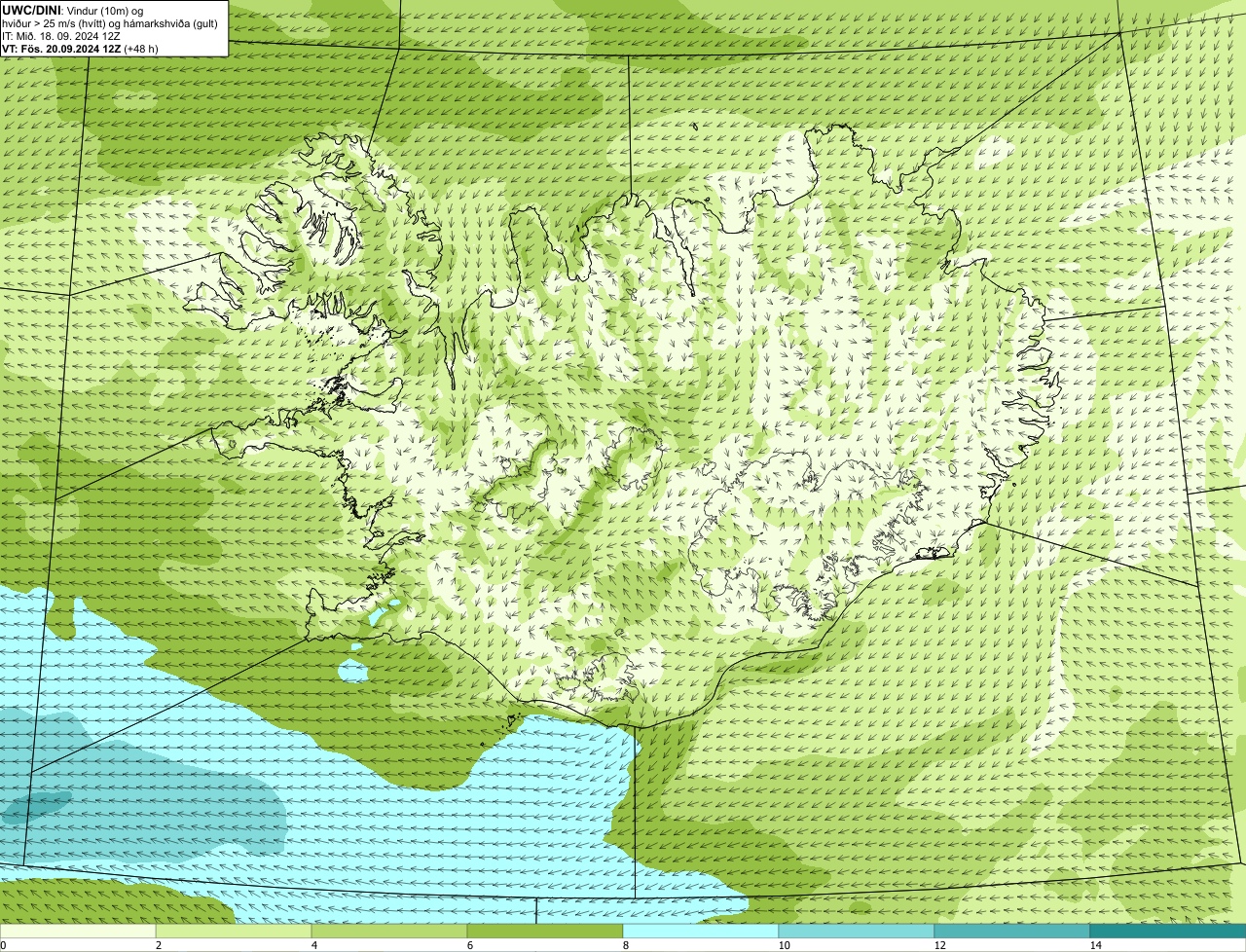
Task: Click the teal 12–14 m/s legend swatch
Action: (x=1012, y=931)
